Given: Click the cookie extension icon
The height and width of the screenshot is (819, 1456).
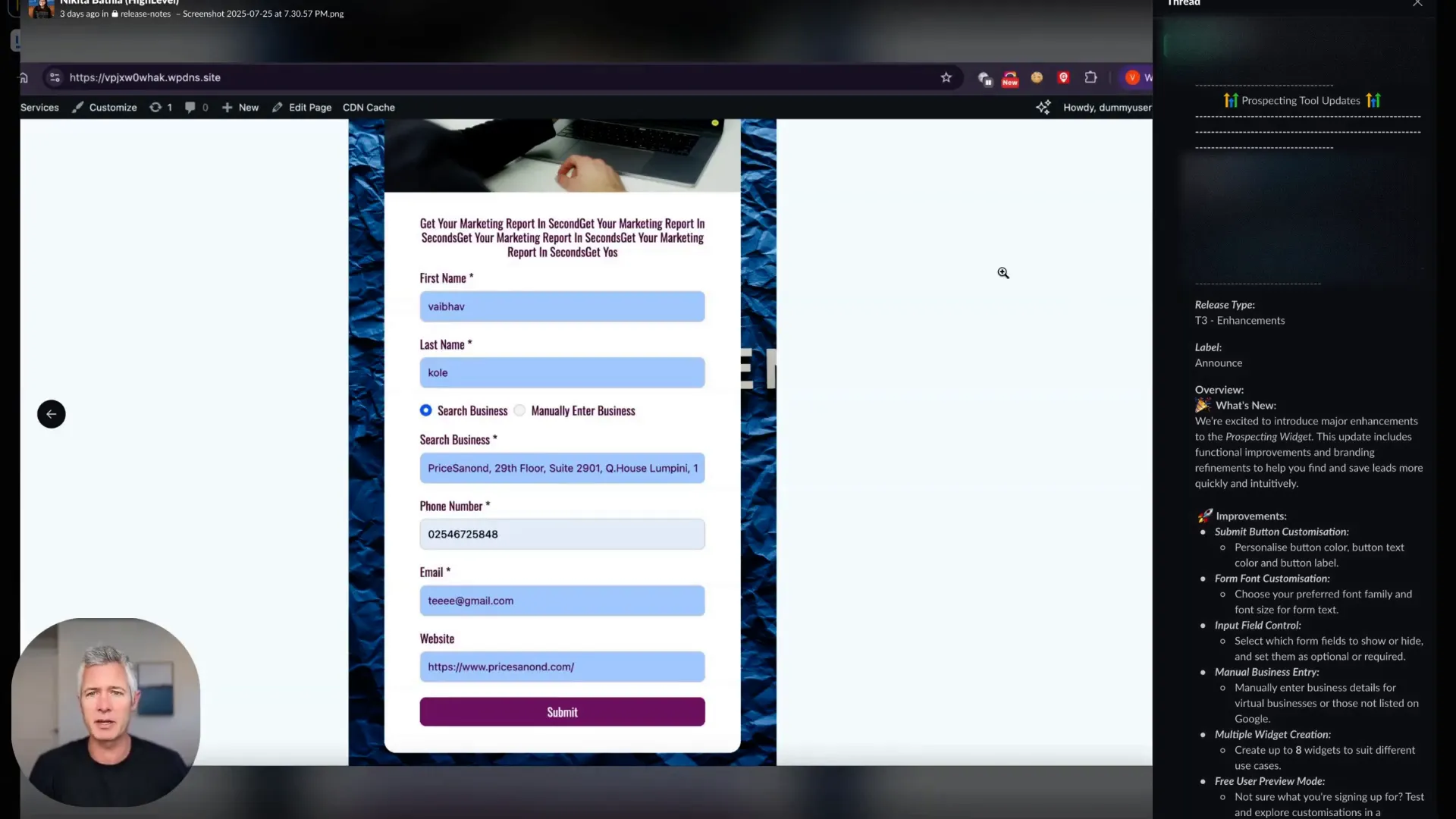Looking at the screenshot, I should [1037, 77].
